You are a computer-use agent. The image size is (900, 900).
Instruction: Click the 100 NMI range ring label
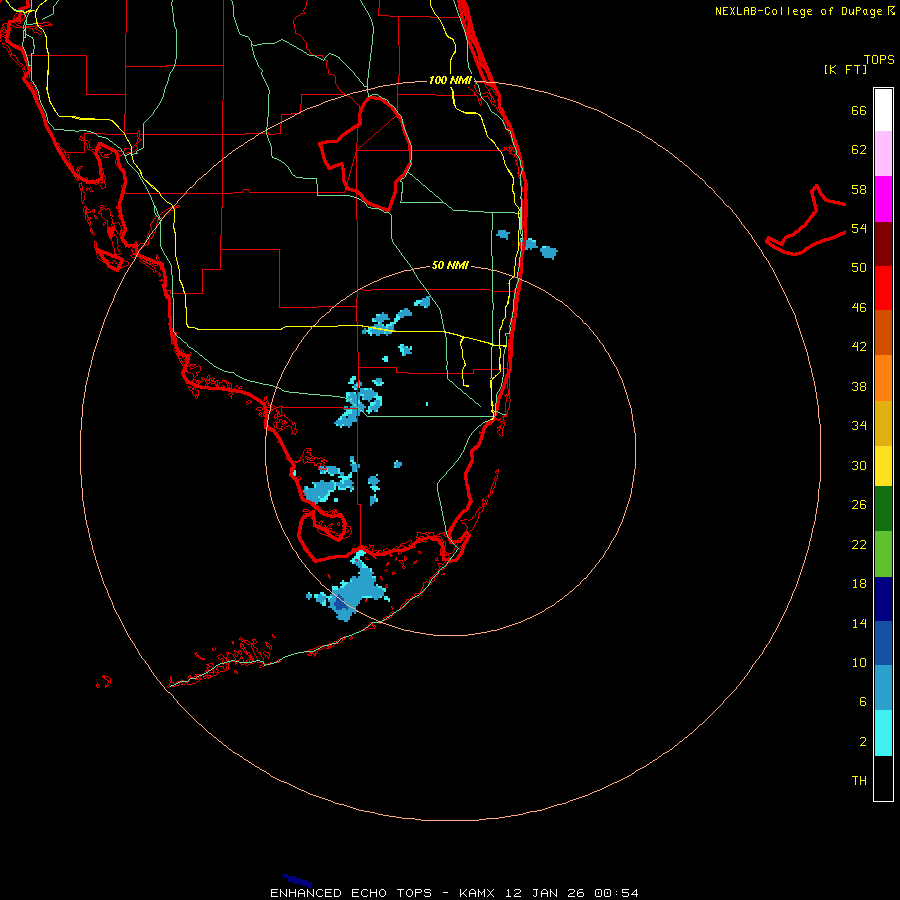point(450,80)
